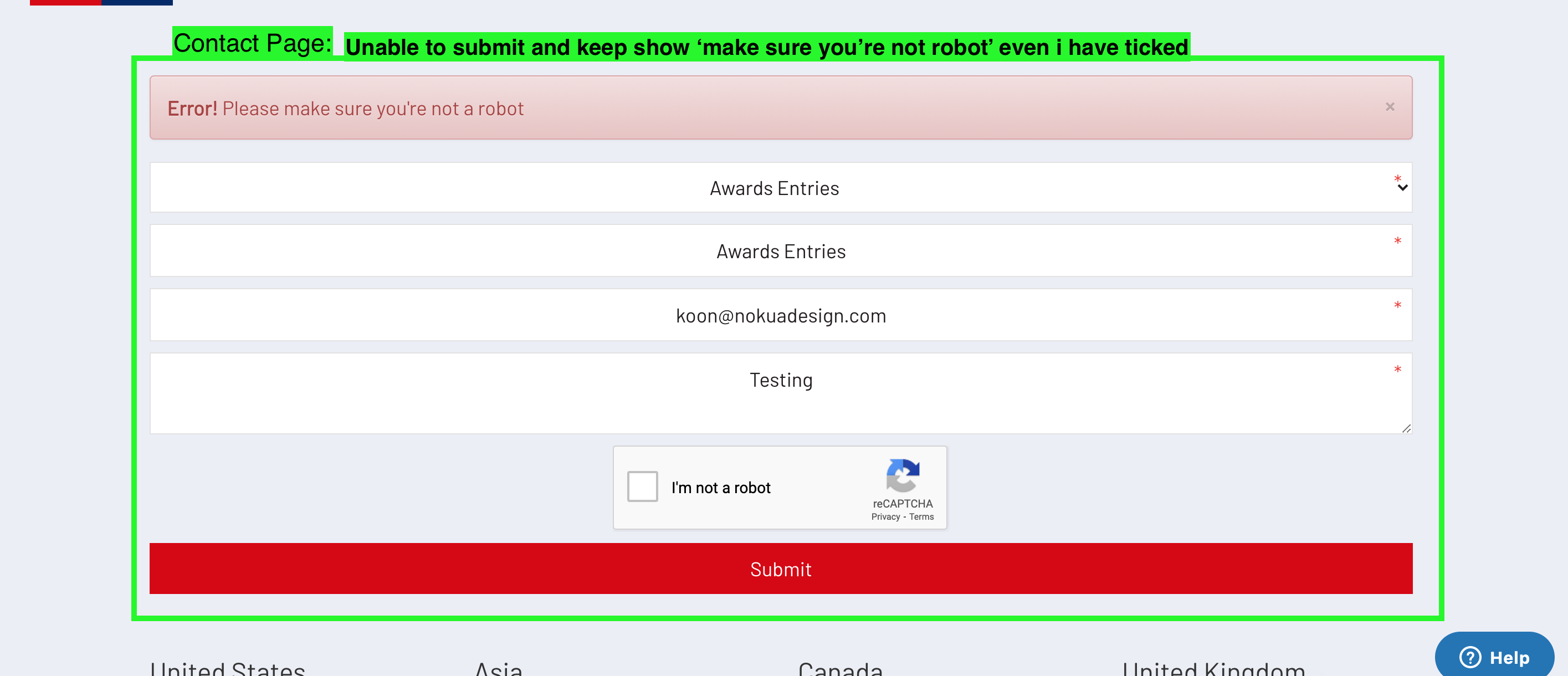Click the I'm not a robot label

[x=721, y=488]
